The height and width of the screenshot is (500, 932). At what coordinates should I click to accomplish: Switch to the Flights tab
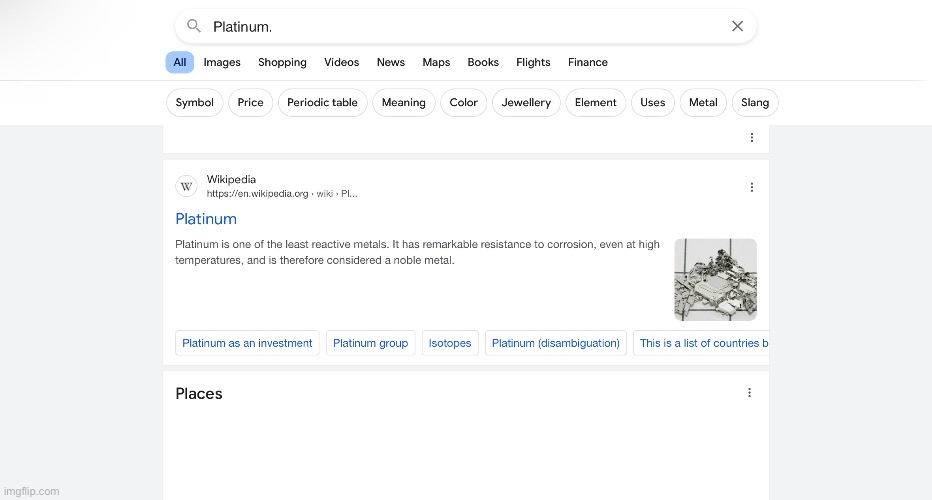tap(533, 62)
